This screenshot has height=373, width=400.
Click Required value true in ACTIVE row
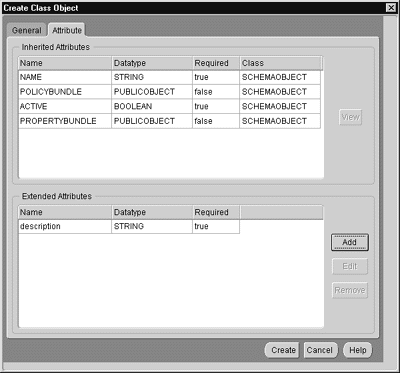pyautogui.click(x=216, y=106)
